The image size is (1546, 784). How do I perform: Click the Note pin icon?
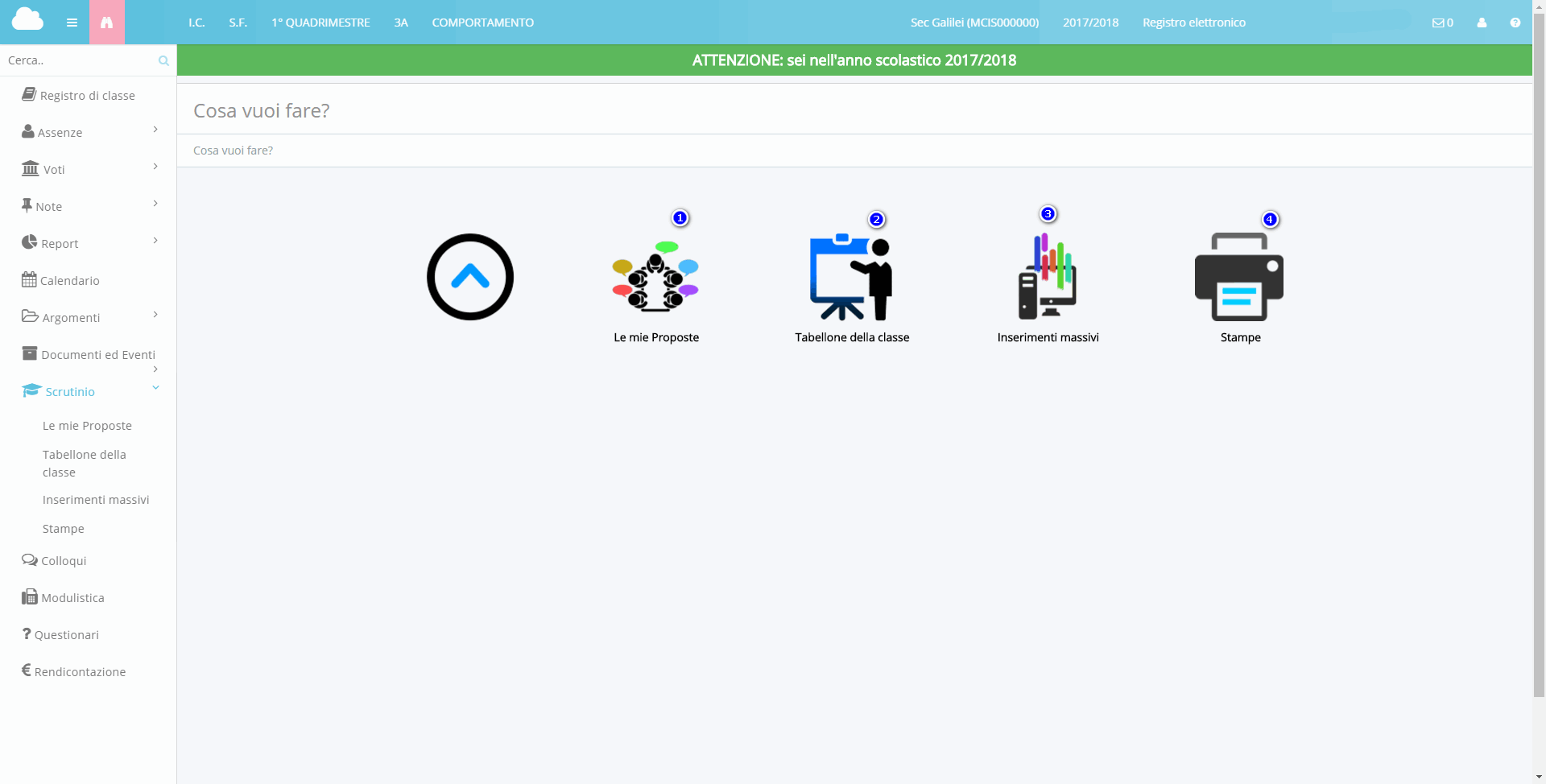(27, 205)
